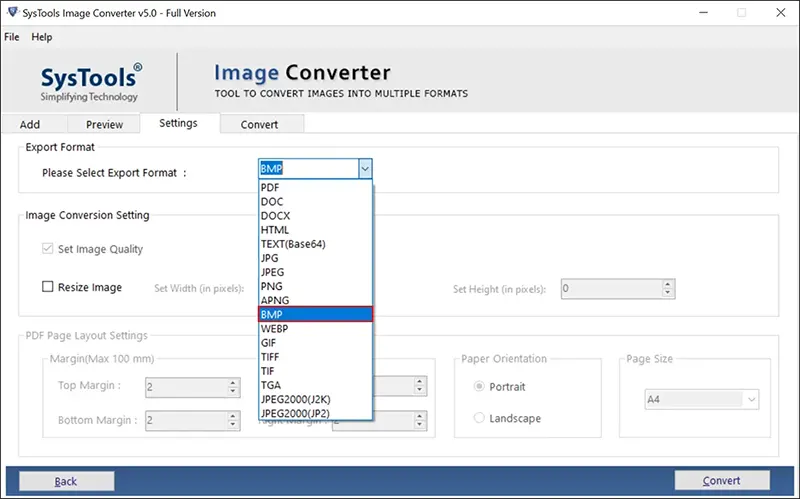Pick JPEG2000(JP2) export format option
Screen dimensions: 800x499
tap(315, 413)
